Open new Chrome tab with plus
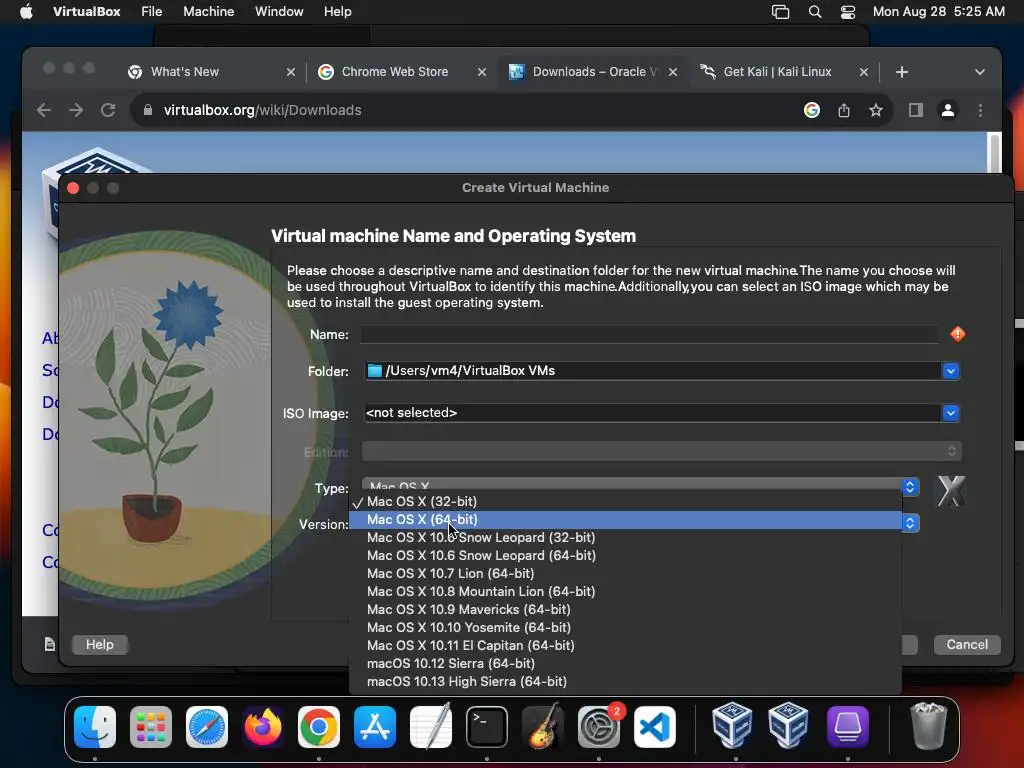This screenshot has width=1024, height=768. click(902, 72)
